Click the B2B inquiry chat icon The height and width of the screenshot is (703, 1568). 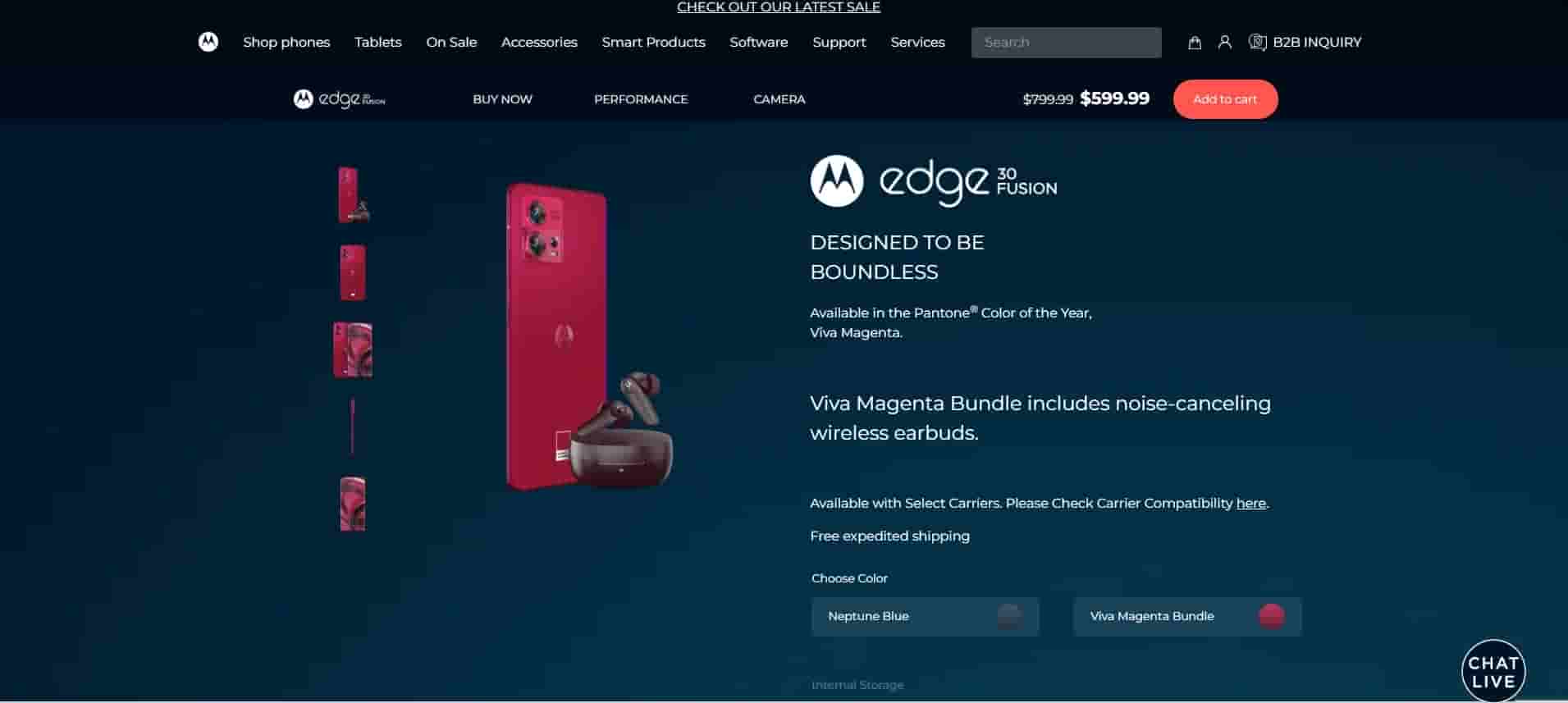tap(1257, 42)
